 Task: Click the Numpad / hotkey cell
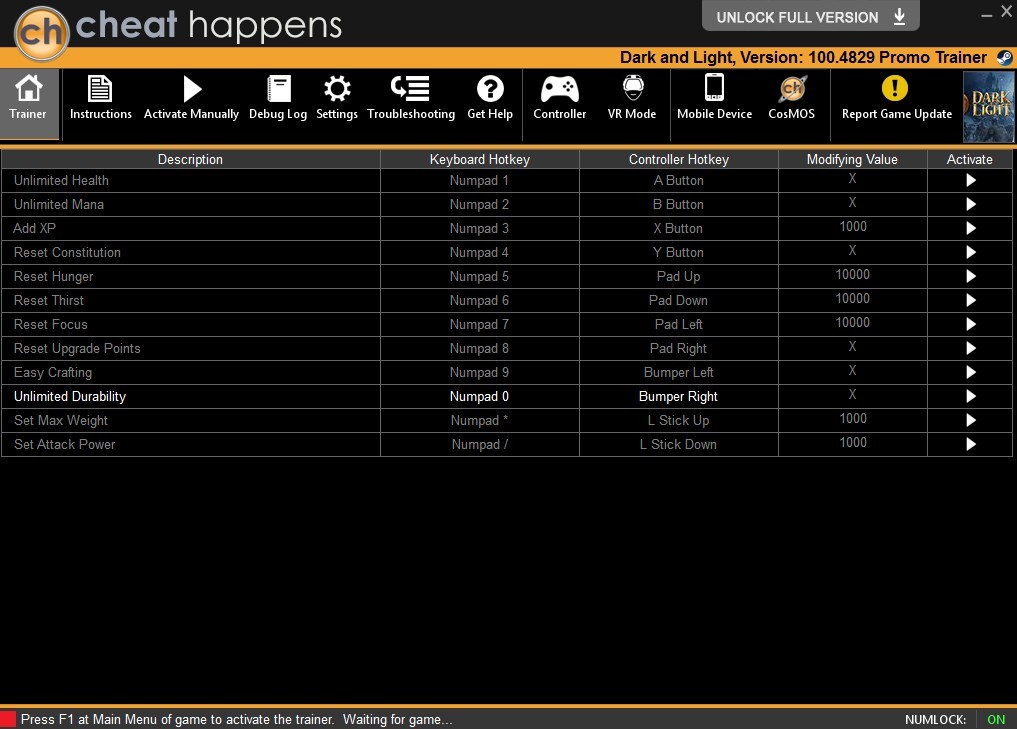[479, 444]
